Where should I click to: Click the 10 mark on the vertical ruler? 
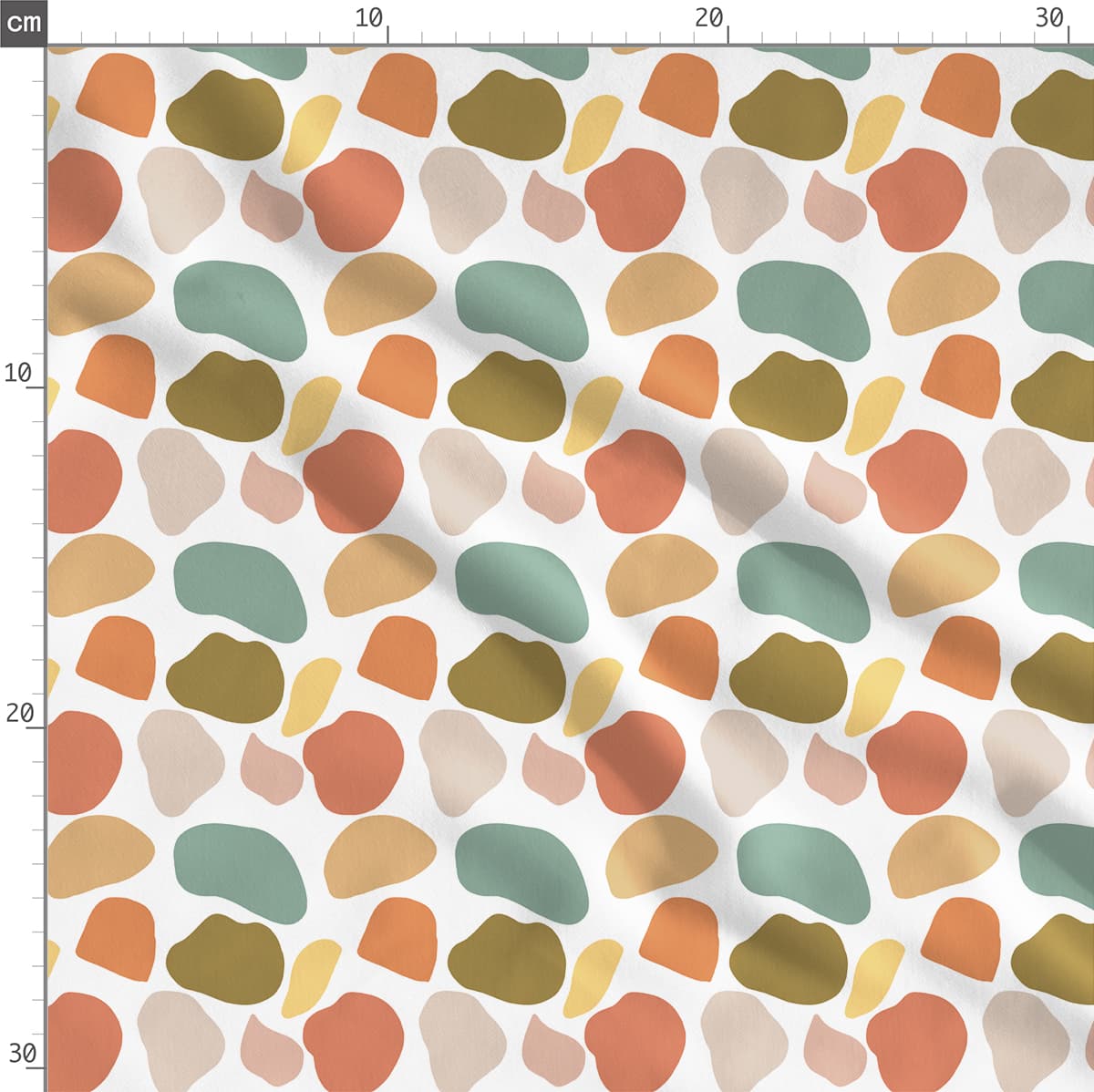[18, 373]
